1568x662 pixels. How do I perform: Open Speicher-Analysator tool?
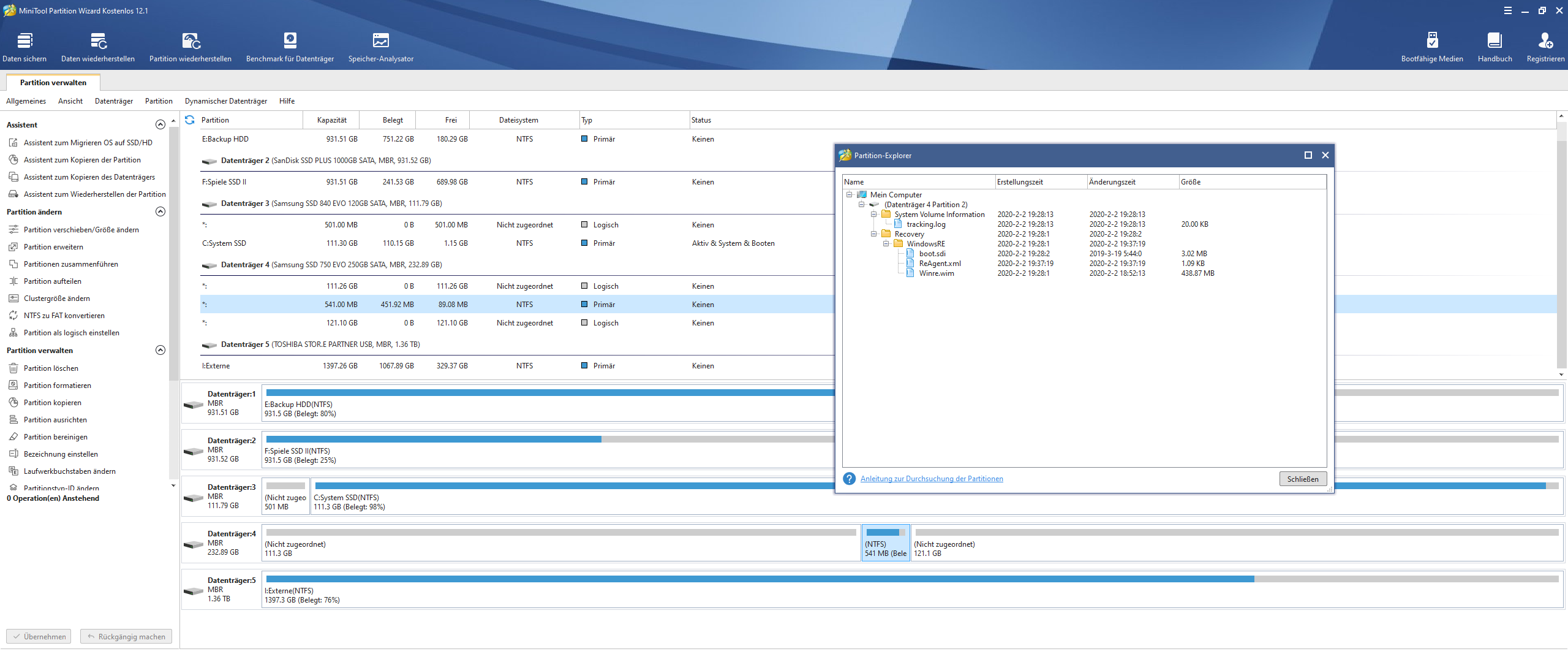(381, 47)
